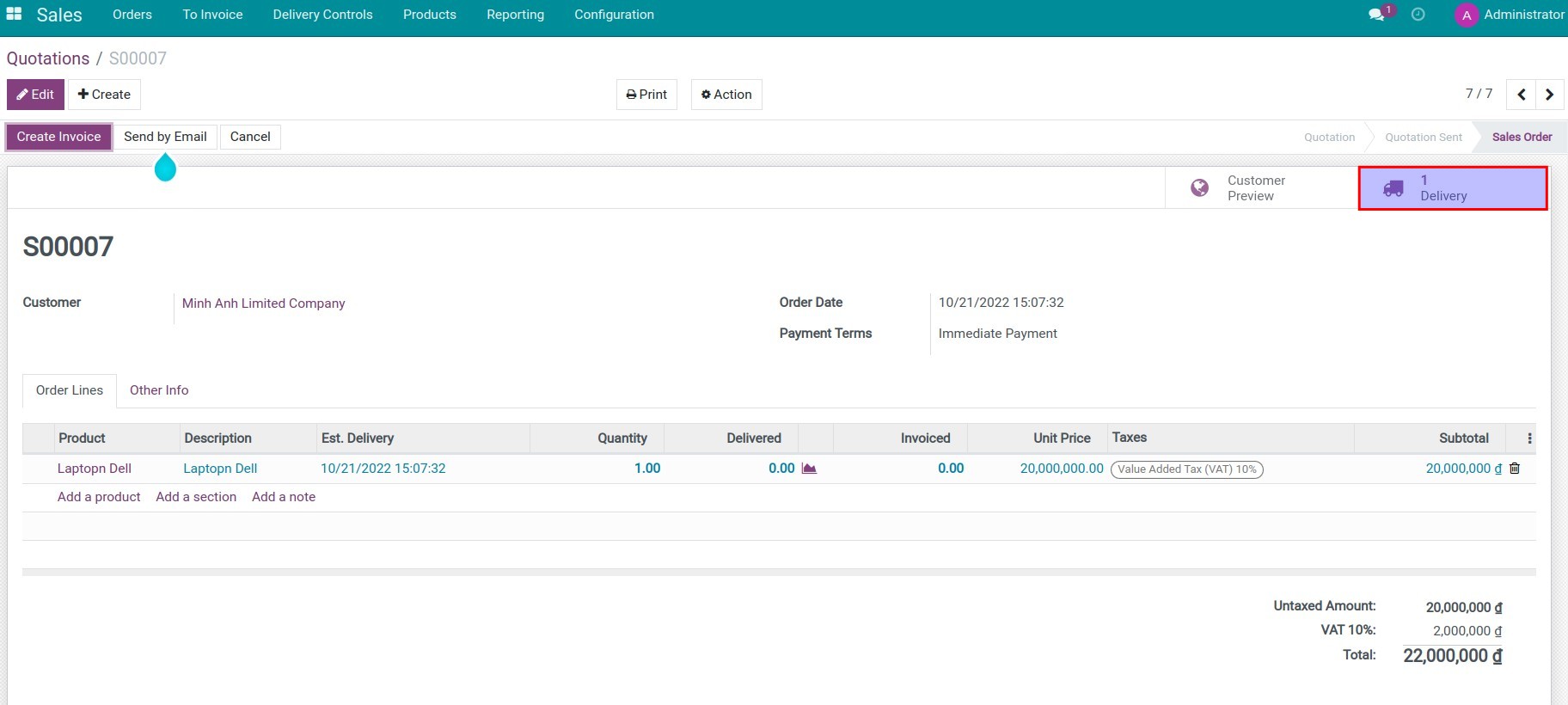This screenshot has width=1568, height=705.
Task: Click the forecast chart icon beside Delivered
Action: tap(809, 469)
